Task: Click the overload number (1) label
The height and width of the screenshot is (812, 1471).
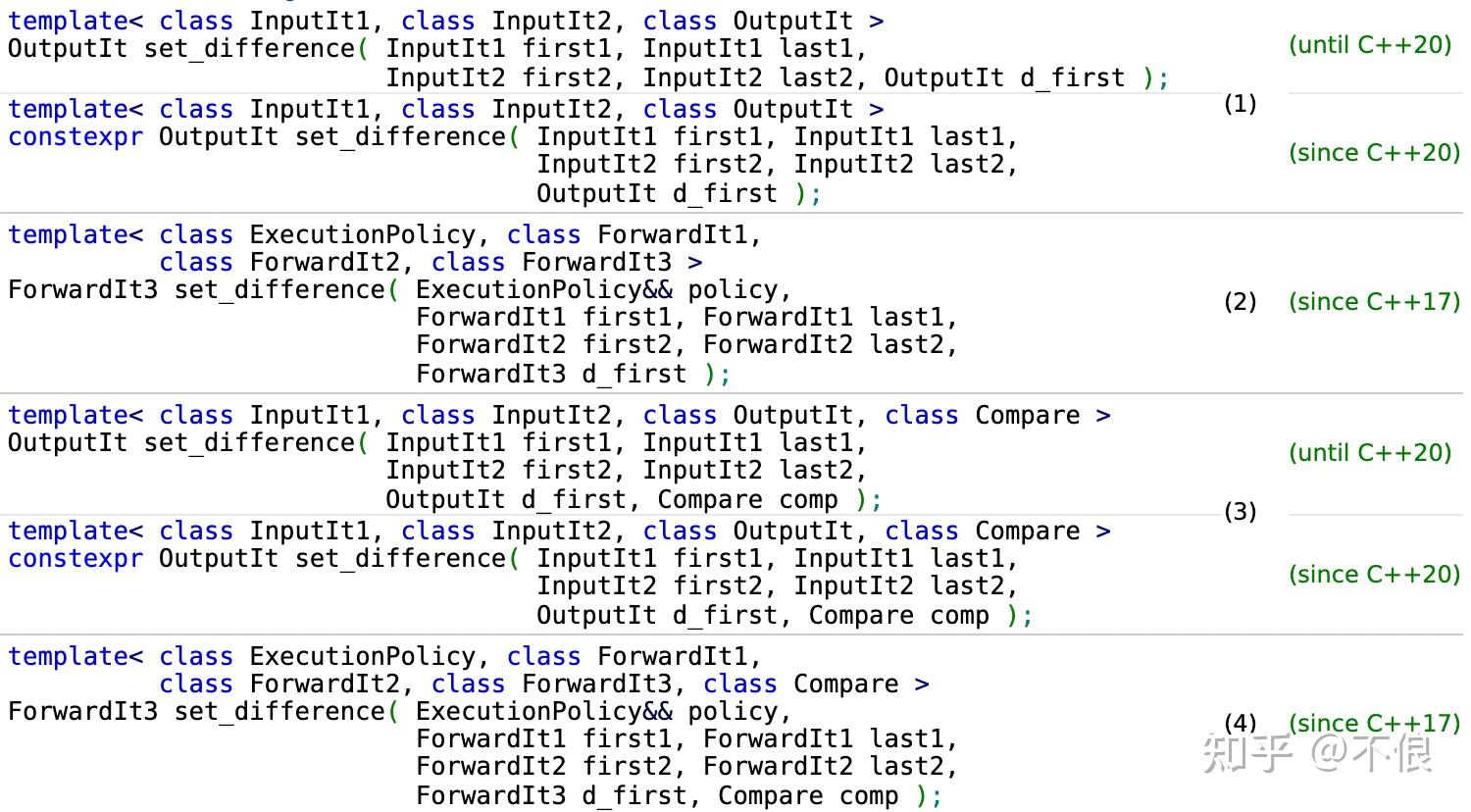Action: [x=1240, y=104]
